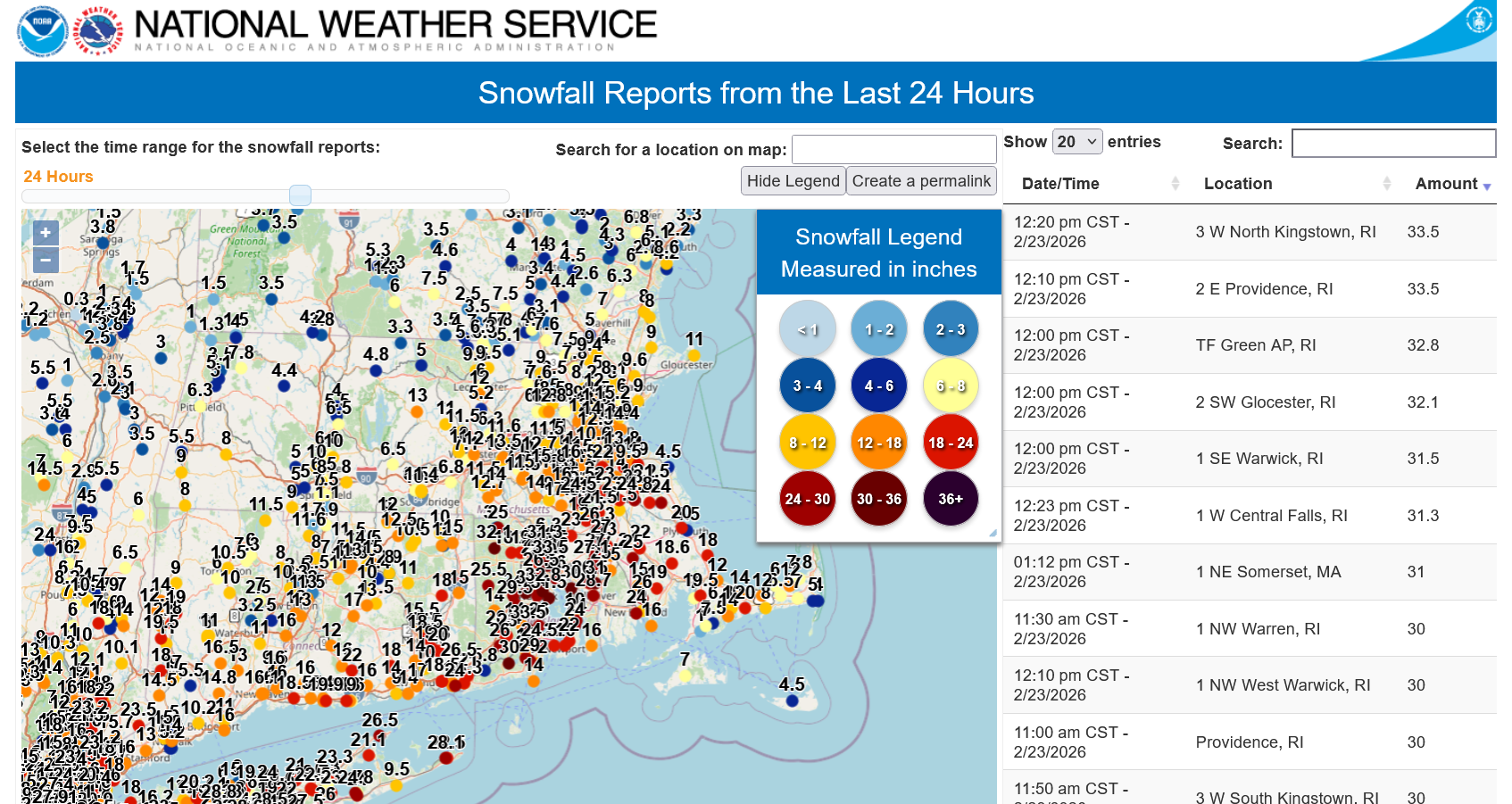Click the table Search input box
Viewport: 1512px width, 804px height.
[x=1393, y=143]
